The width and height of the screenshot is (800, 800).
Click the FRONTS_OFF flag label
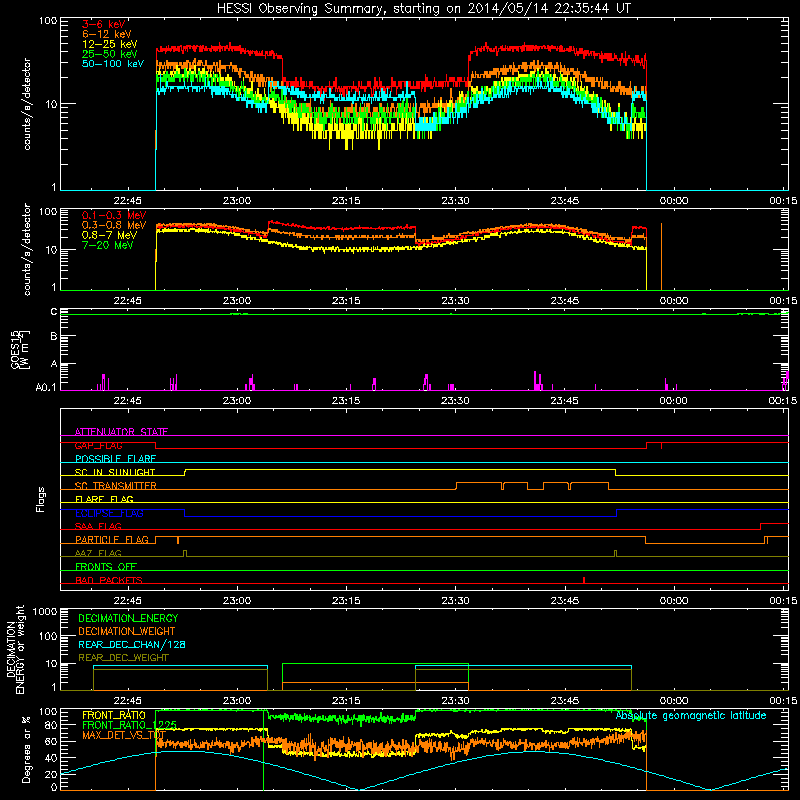coord(106,566)
